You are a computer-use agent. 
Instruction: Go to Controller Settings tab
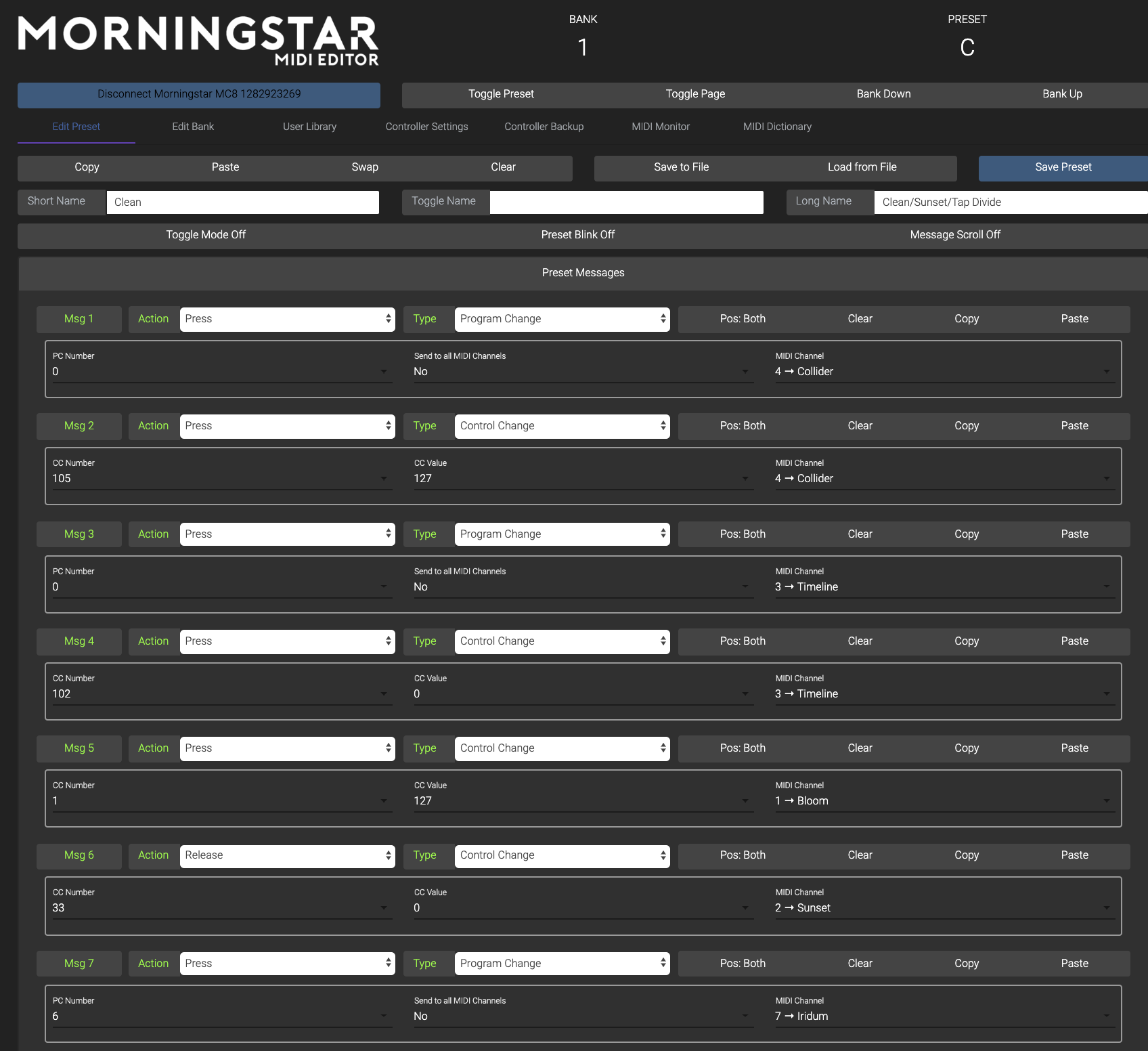tap(426, 127)
